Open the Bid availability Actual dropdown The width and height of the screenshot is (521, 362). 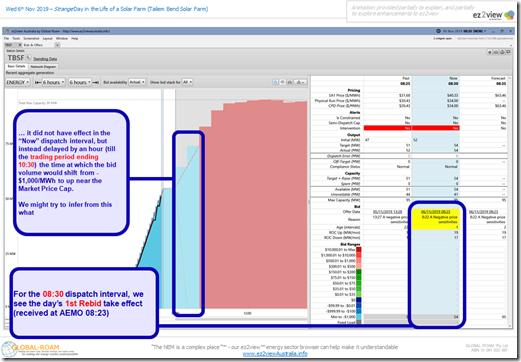pyautogui.click(x=137, y=82)
